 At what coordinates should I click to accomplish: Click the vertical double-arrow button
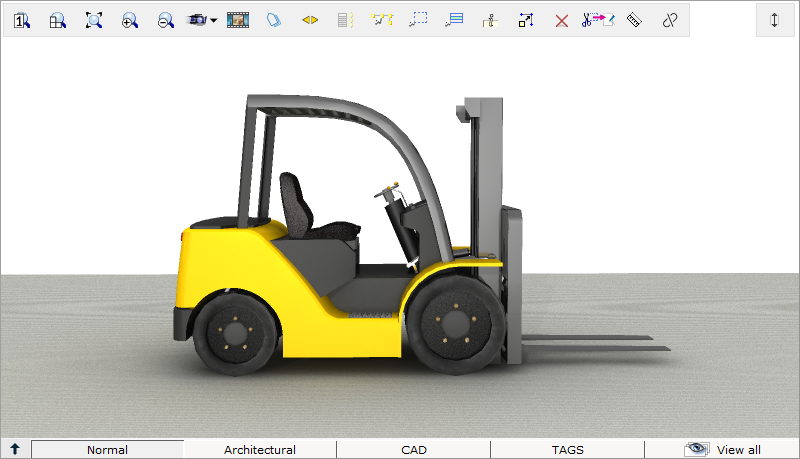pyautogui.click(x=774, y=20)
